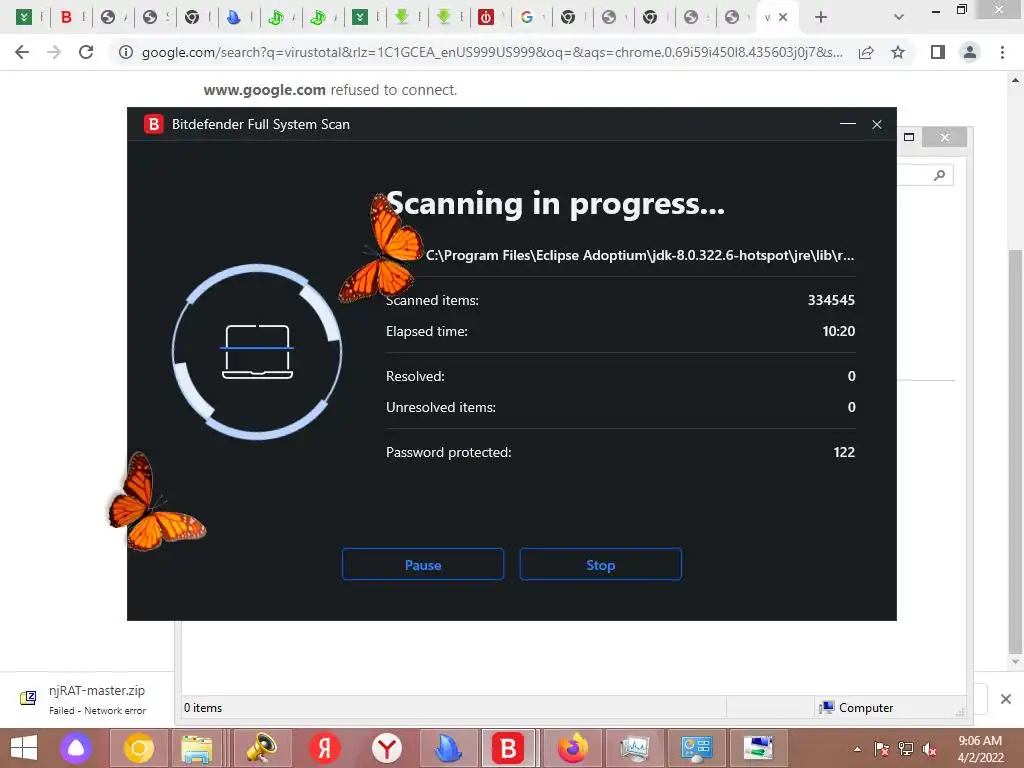Open Chrome three-dot menu

click(1002, 52)
